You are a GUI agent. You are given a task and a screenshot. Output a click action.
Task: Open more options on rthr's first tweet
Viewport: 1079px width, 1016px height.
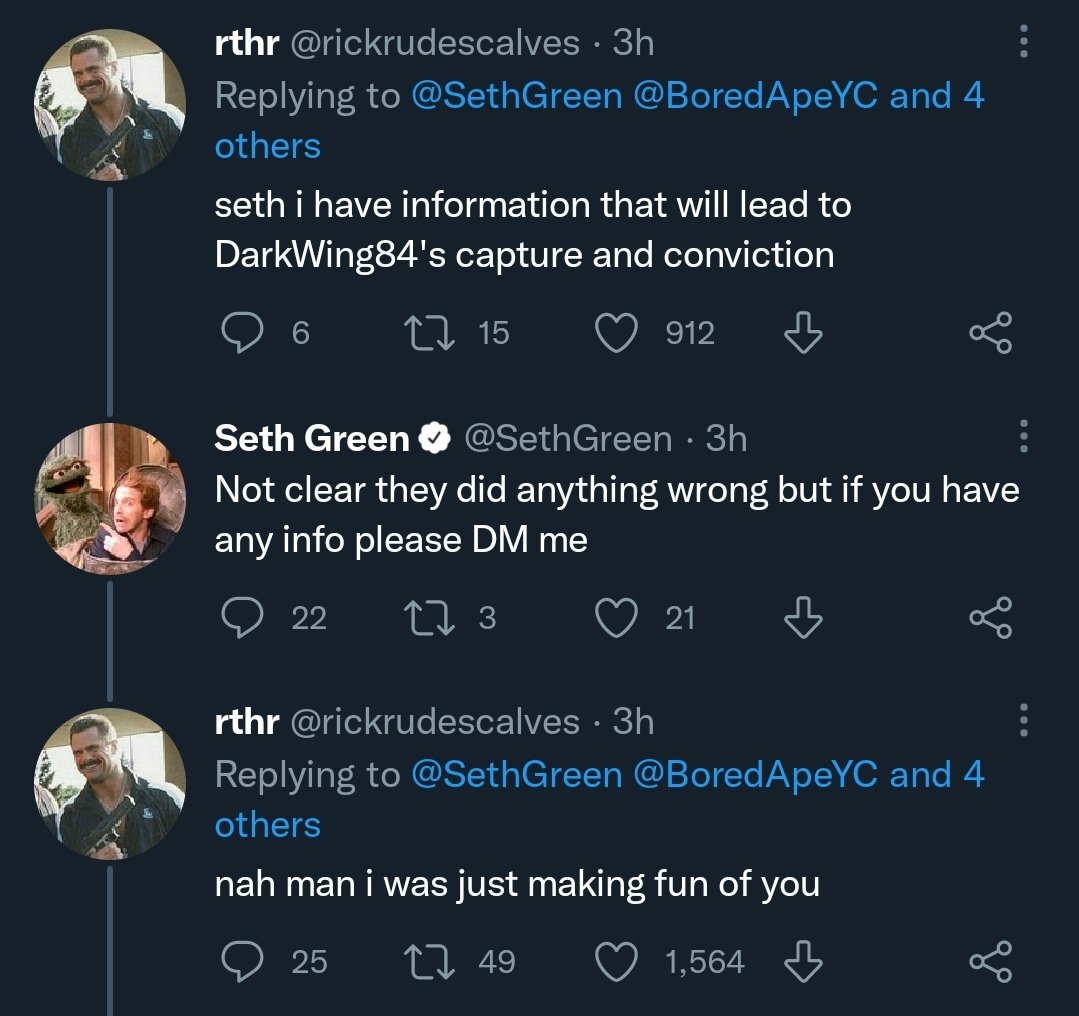[1023, 42]
